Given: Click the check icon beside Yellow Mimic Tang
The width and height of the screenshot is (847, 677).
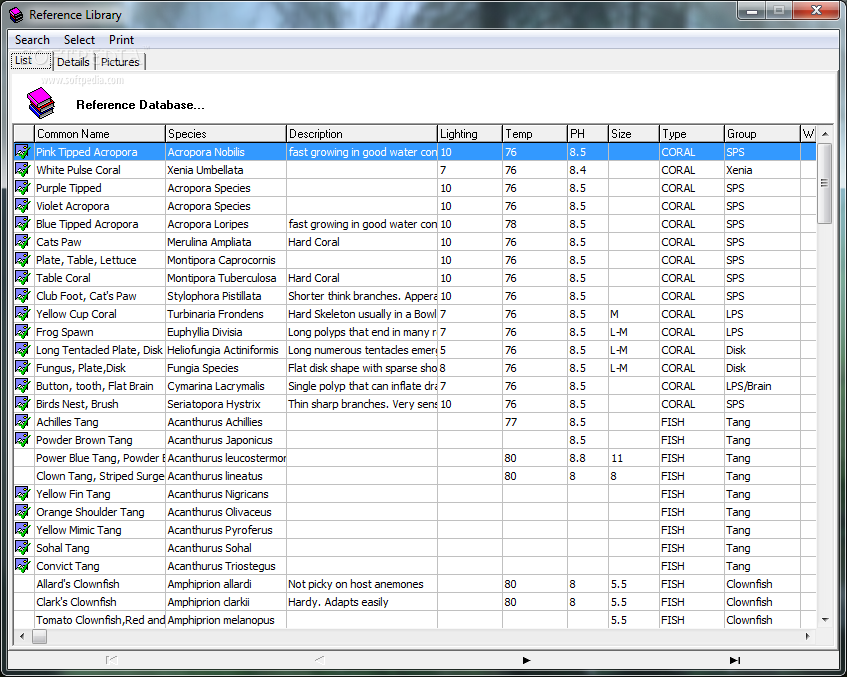Looking at the screenshot, I should pos(23,530).
